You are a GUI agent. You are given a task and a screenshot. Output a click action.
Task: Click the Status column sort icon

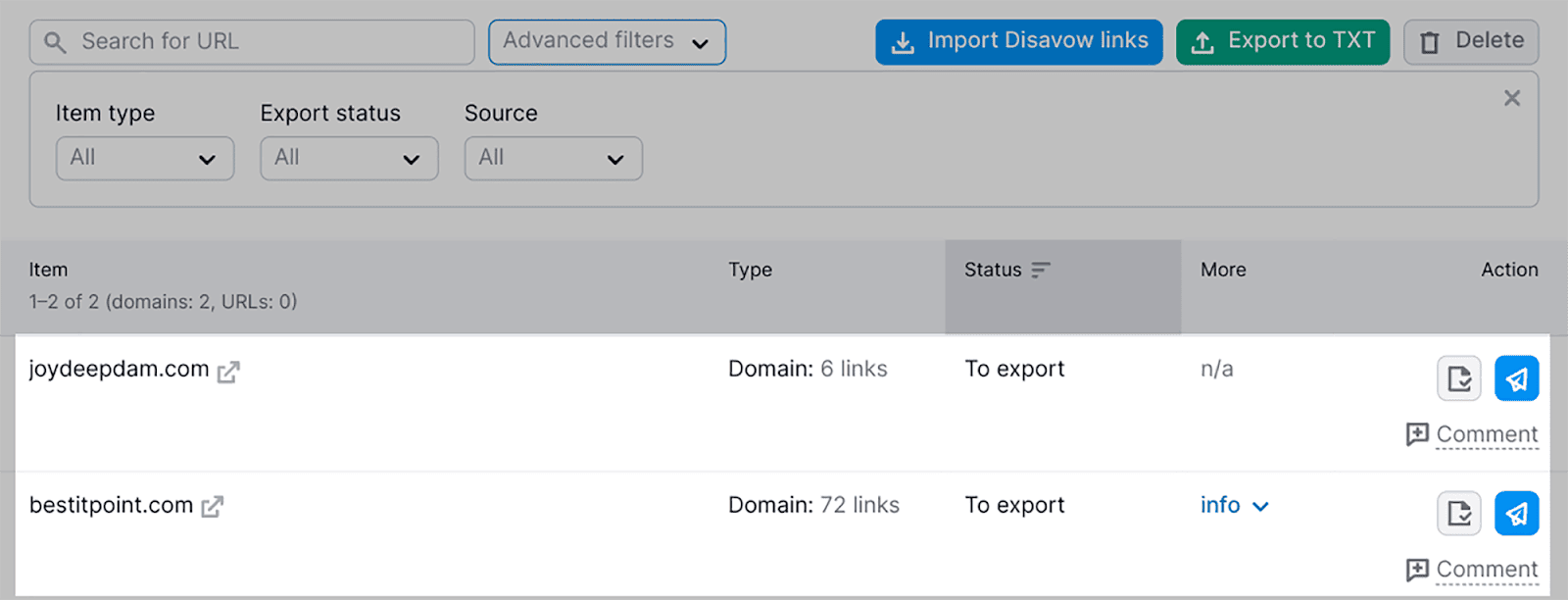[x=1041, y=270]
